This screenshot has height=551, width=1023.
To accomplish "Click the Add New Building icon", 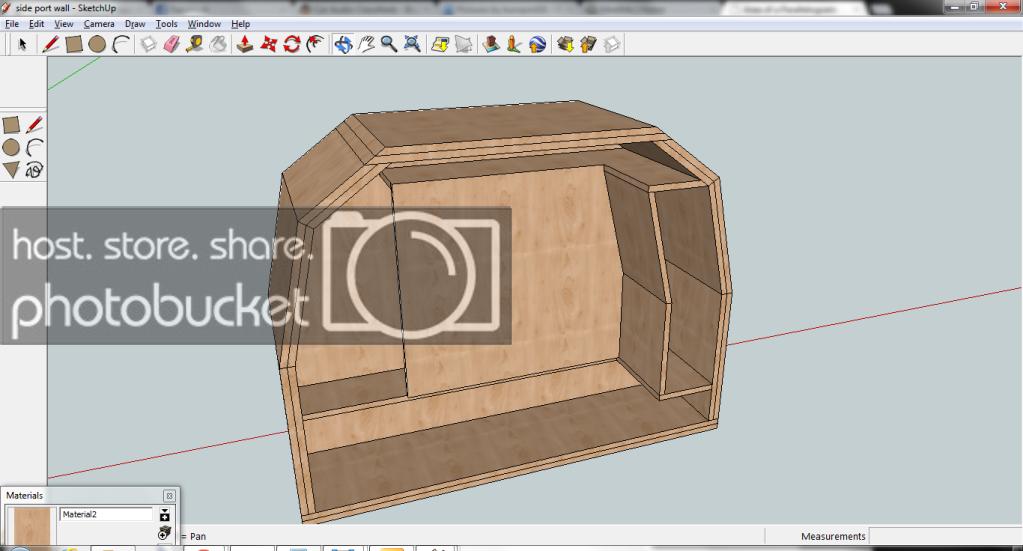I will 491,44.
